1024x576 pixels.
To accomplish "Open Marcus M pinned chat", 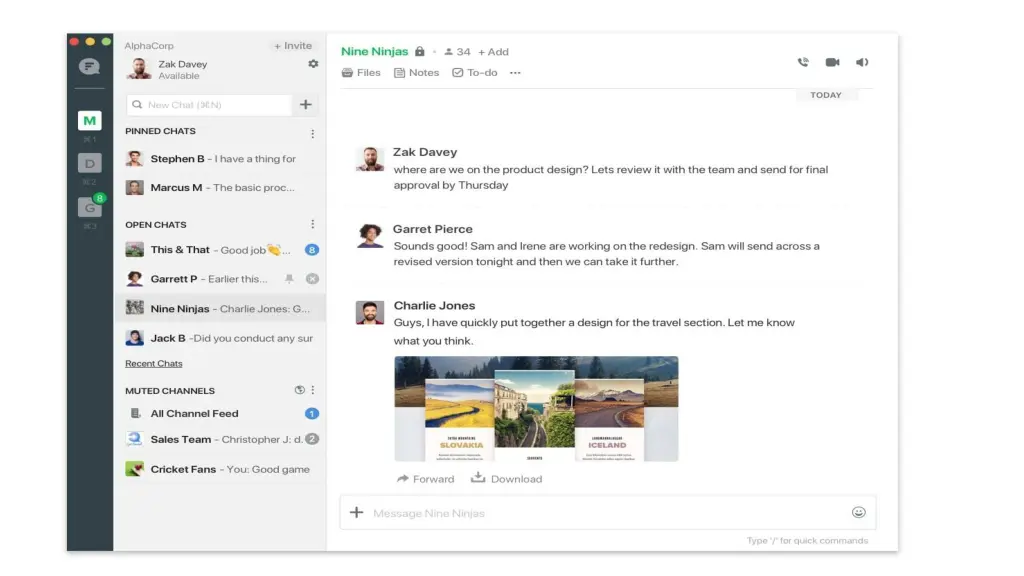I will [221, 187].
